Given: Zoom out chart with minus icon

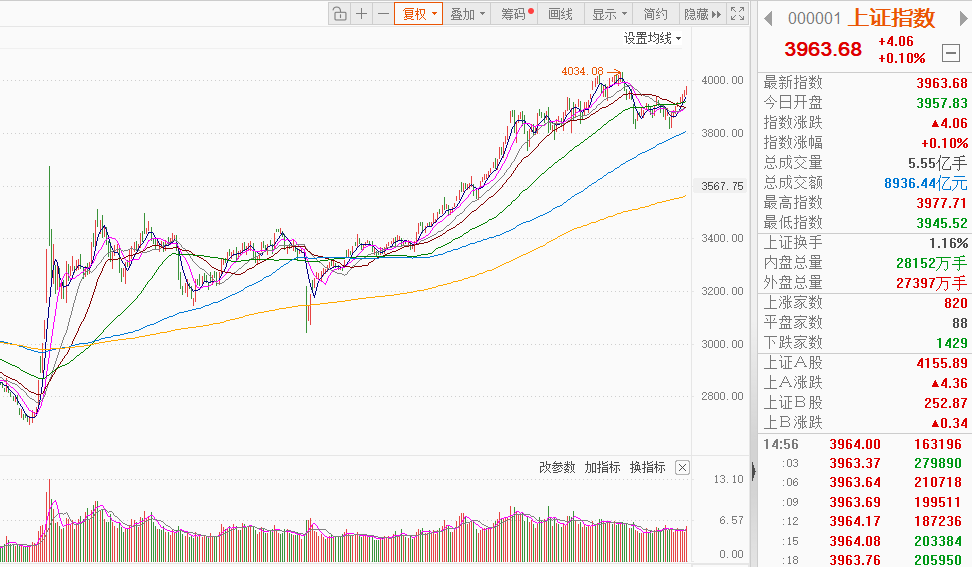Looking at the screenshot, I should click(x=383, y=14).
